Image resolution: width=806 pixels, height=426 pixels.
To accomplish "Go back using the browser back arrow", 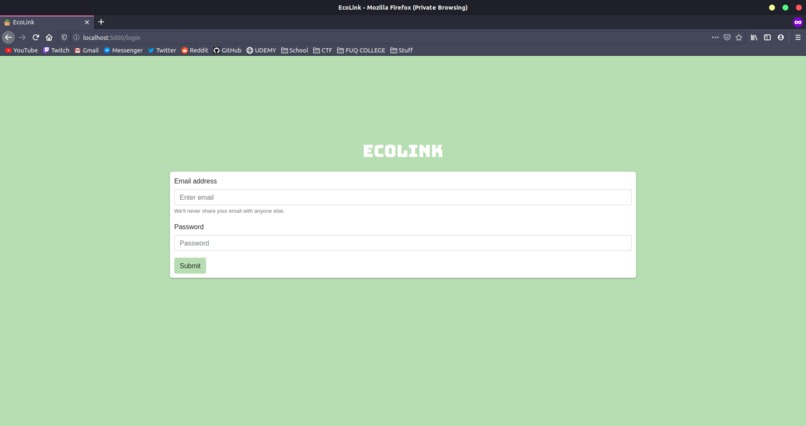I will pos(8,37).
